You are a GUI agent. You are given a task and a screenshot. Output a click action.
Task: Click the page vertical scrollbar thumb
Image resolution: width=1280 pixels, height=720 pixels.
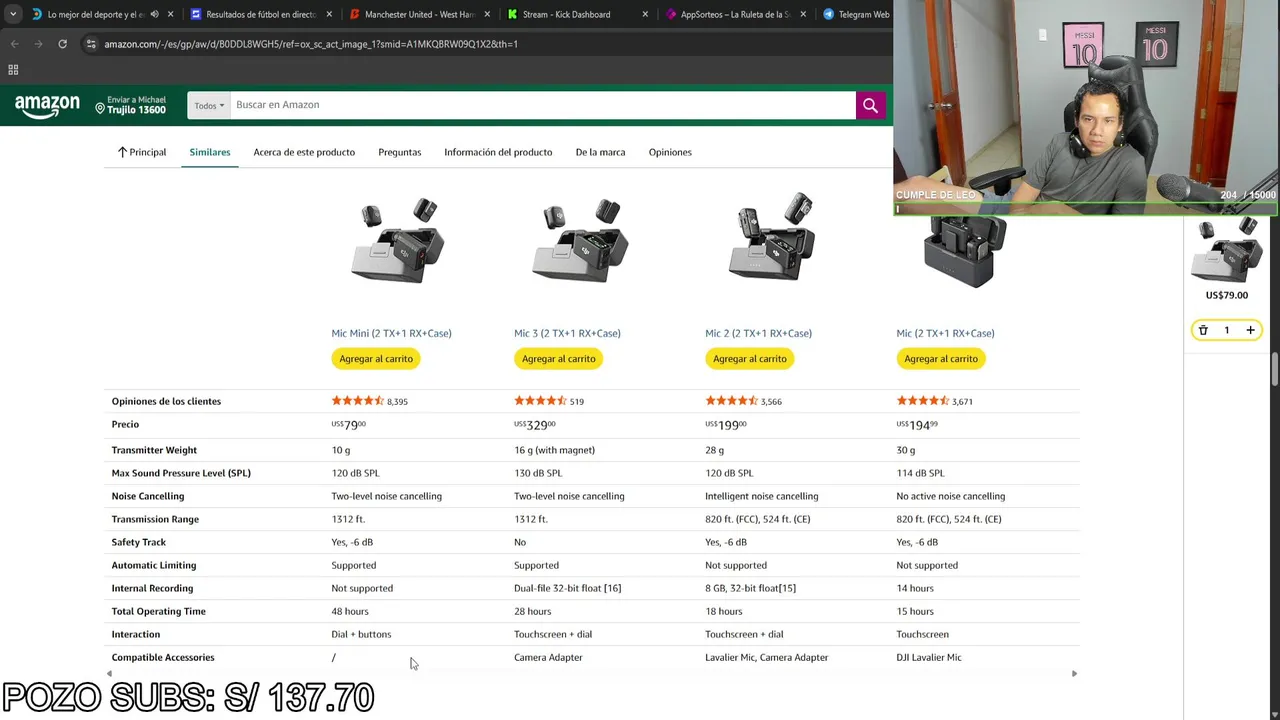1275,368
